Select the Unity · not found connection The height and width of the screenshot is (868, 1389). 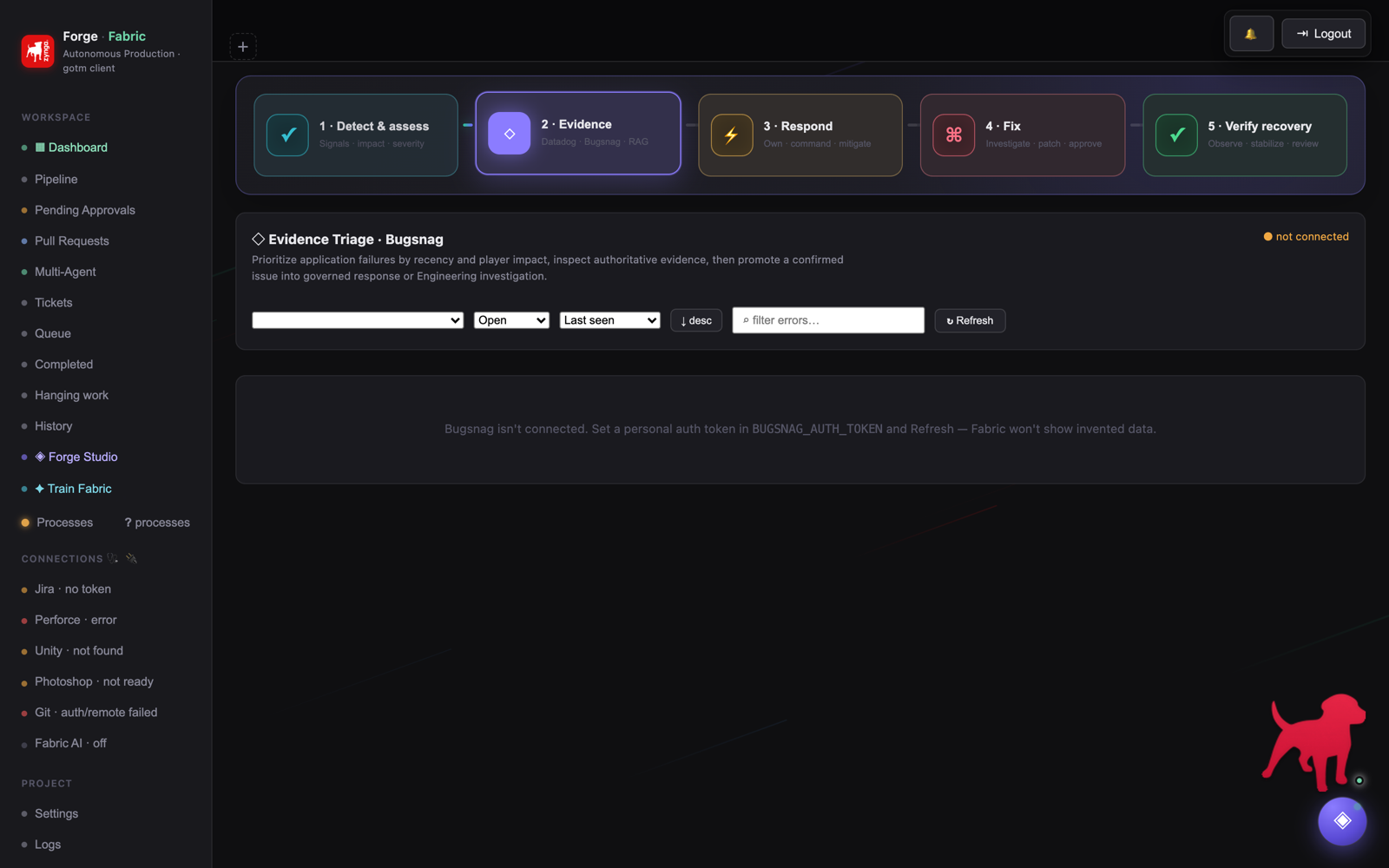pos(79,650)
